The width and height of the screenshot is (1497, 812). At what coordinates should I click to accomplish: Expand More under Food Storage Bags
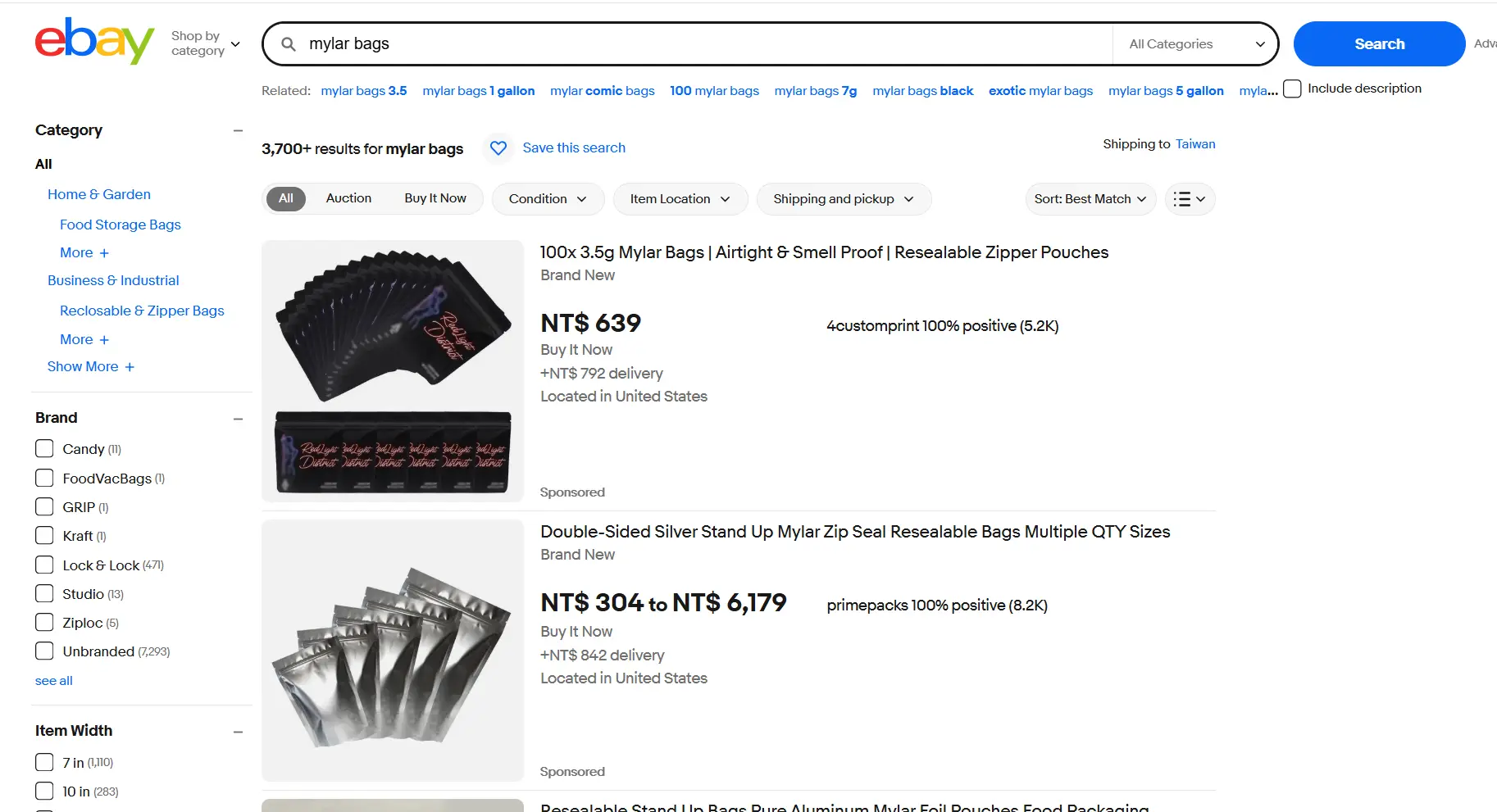pos(84,252)
